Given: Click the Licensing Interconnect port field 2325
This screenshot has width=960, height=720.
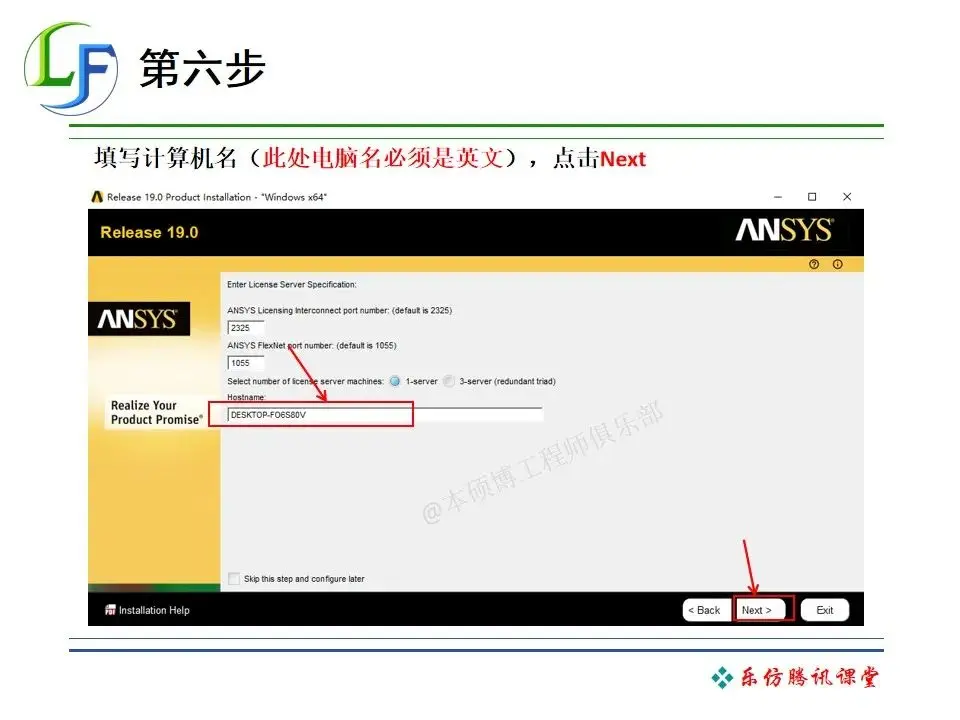Looking at the screenshot, I should pos(246,328).
